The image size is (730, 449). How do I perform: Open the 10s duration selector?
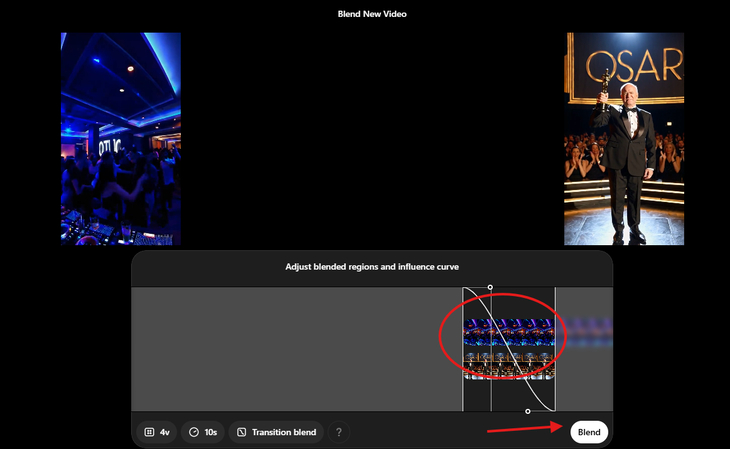click(203, 432)
